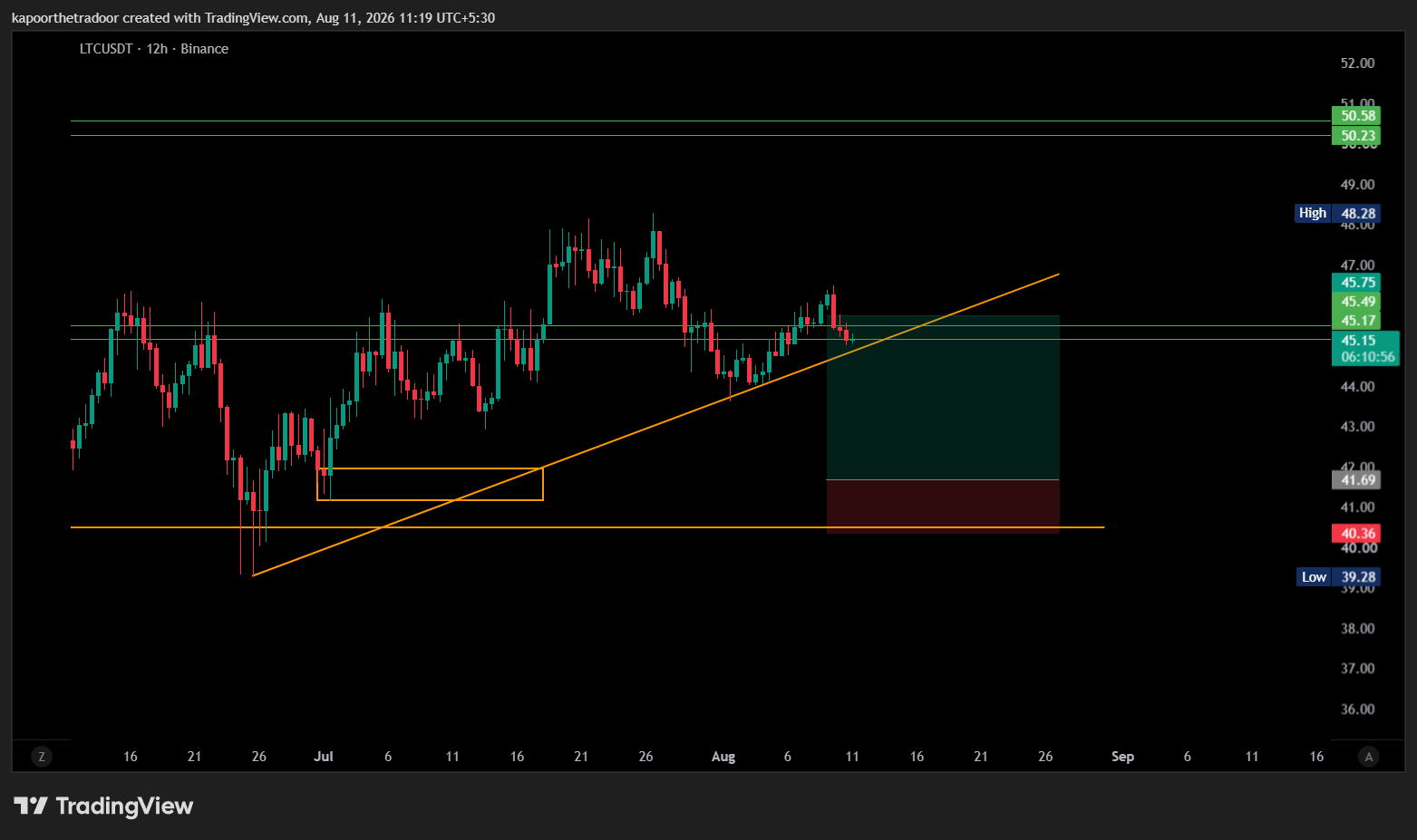Click the 49.00 price axis tick
Viewport: 1417px width, 840px height.
coord(1357,185)
